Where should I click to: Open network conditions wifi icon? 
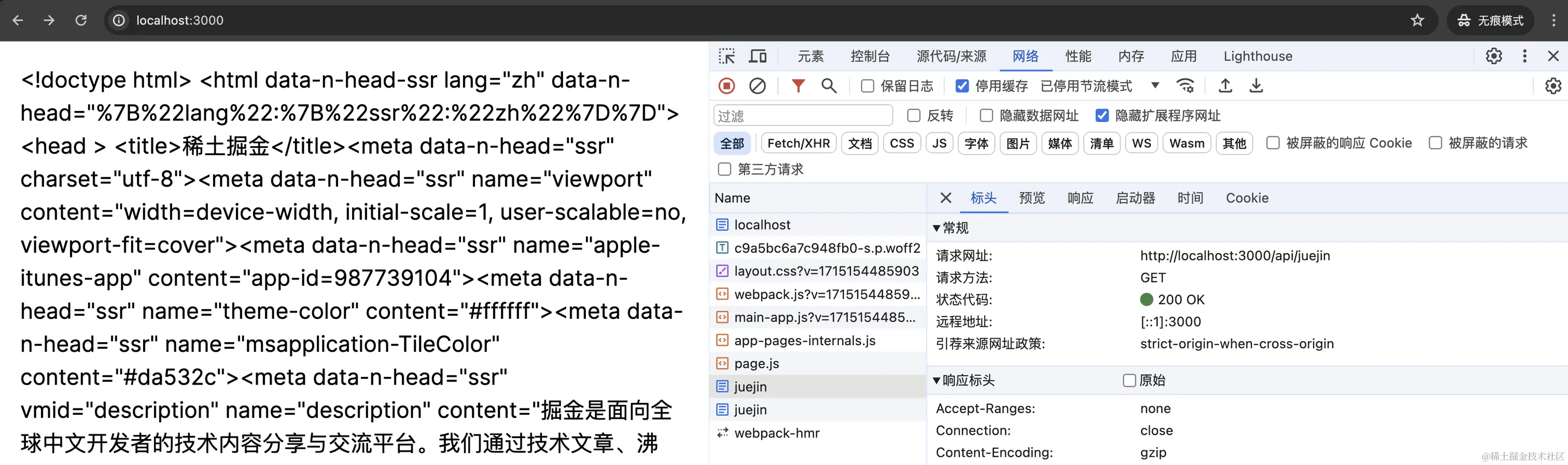coord(1185,86)
